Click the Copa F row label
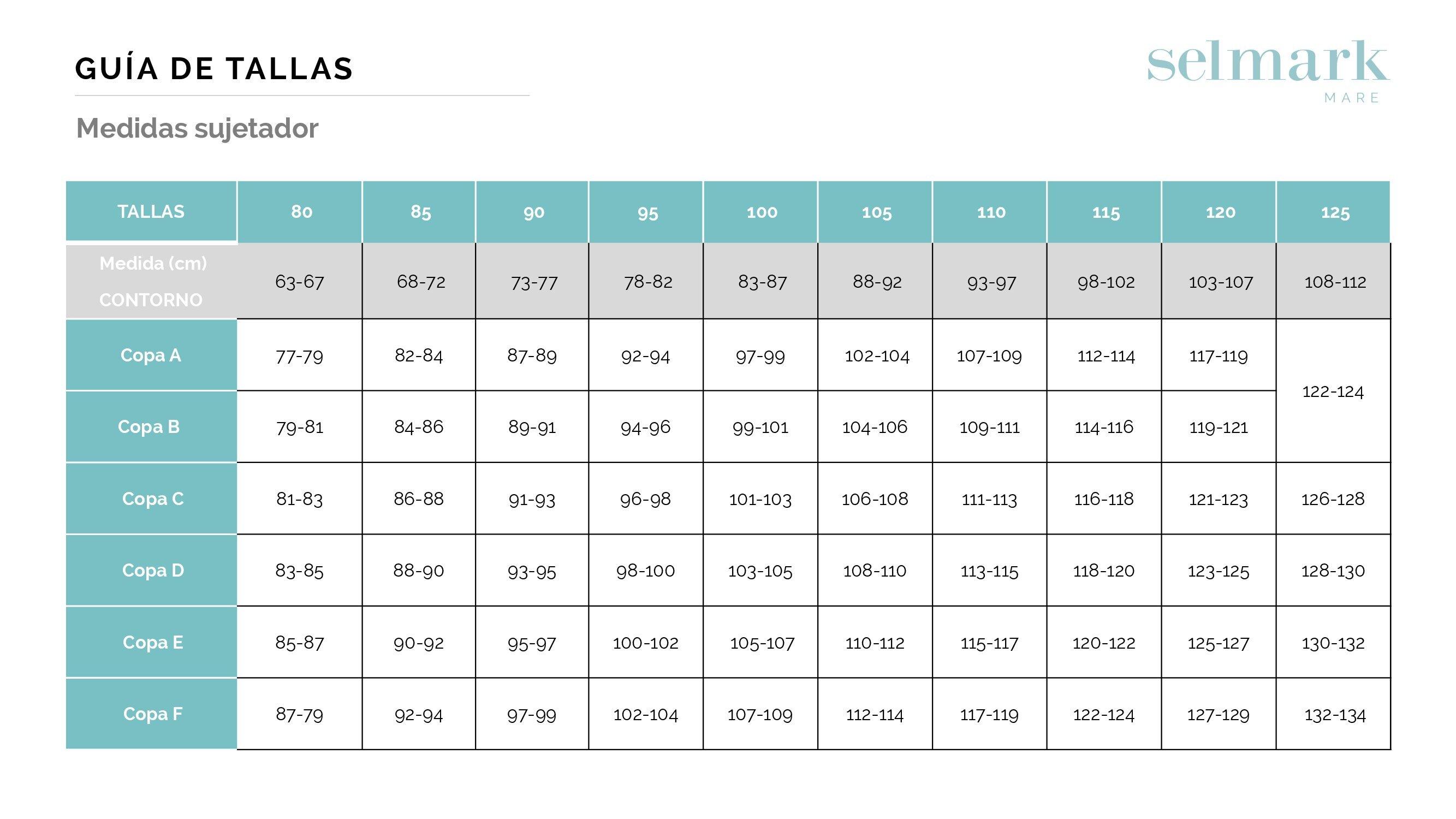Image resolution: width=1456 pixels, height=819 pixels. [x=153, y=714]
